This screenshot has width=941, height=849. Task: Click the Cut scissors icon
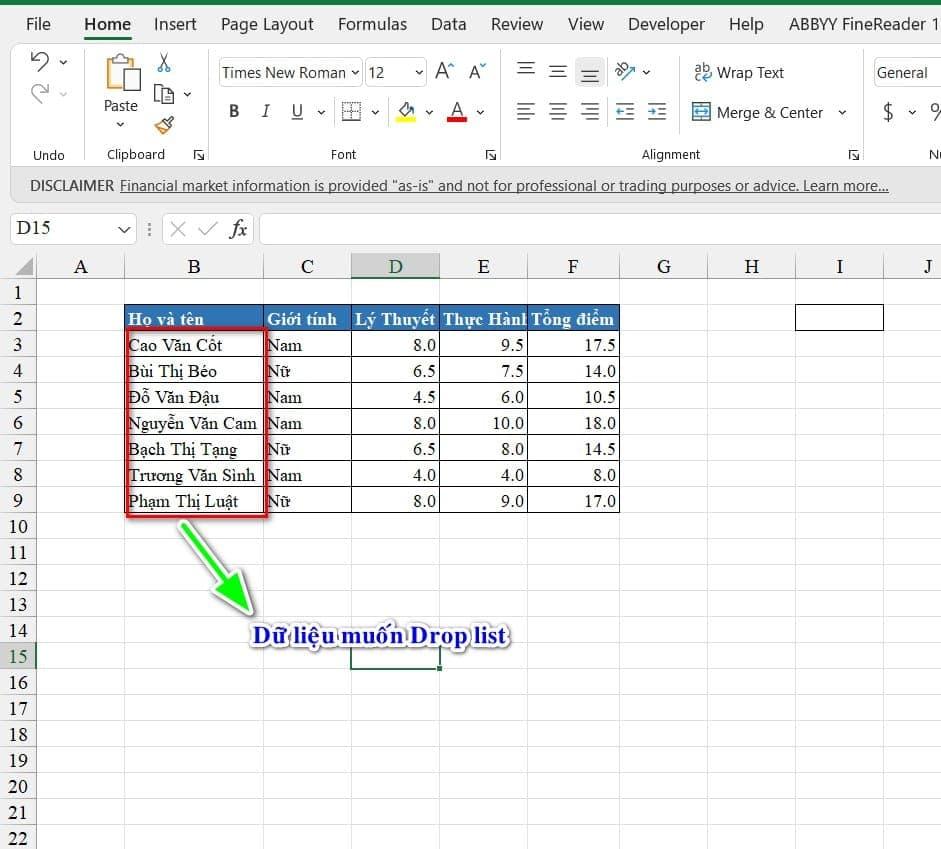pos(164,63)
